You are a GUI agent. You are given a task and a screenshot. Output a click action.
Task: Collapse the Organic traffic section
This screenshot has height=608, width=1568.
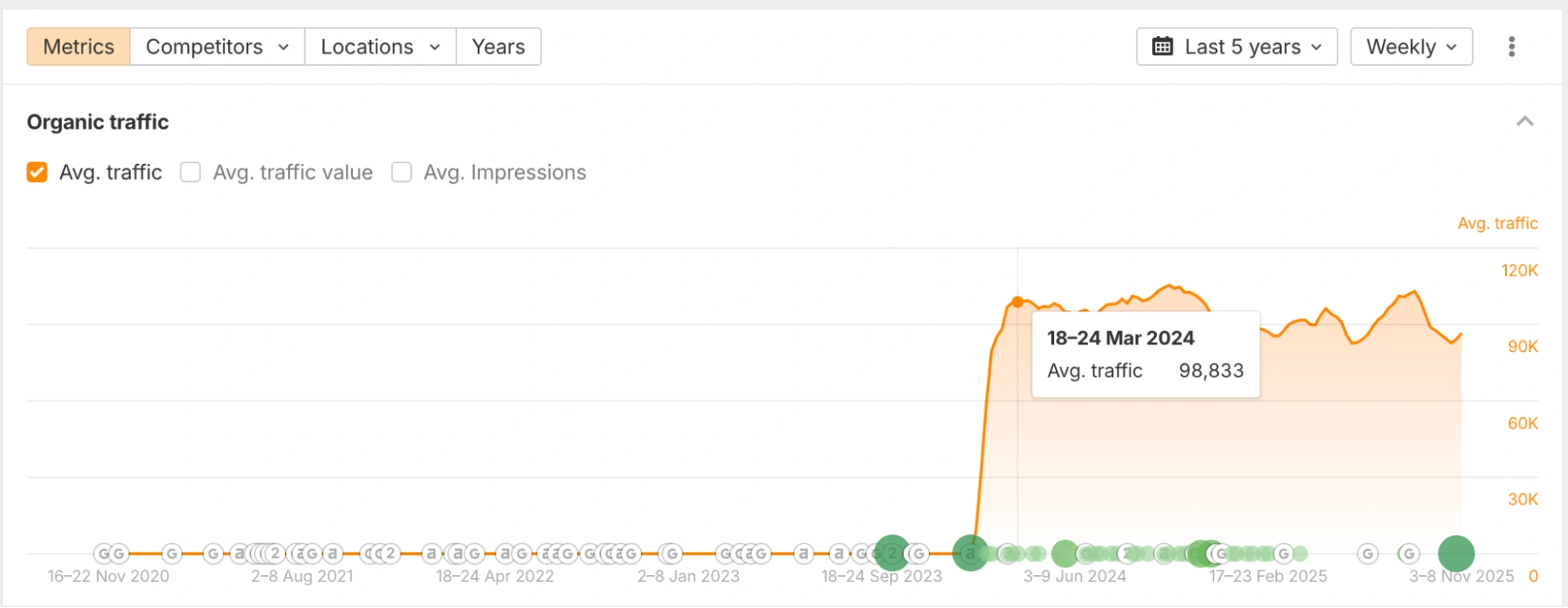click(x=1524, y=122)
